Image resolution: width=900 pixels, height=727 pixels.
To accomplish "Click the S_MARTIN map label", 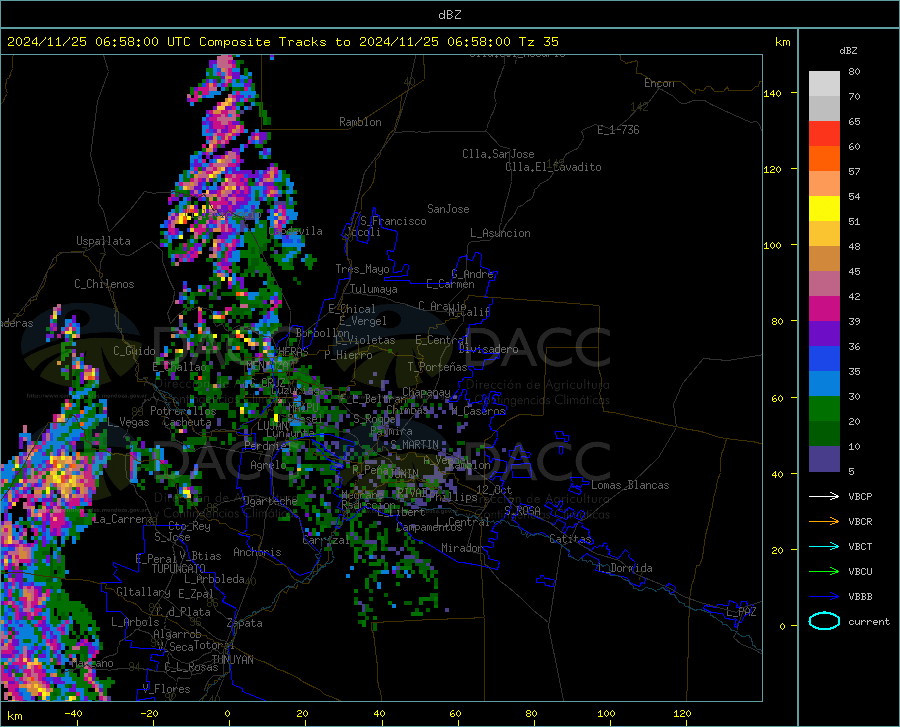I will 414,445.
